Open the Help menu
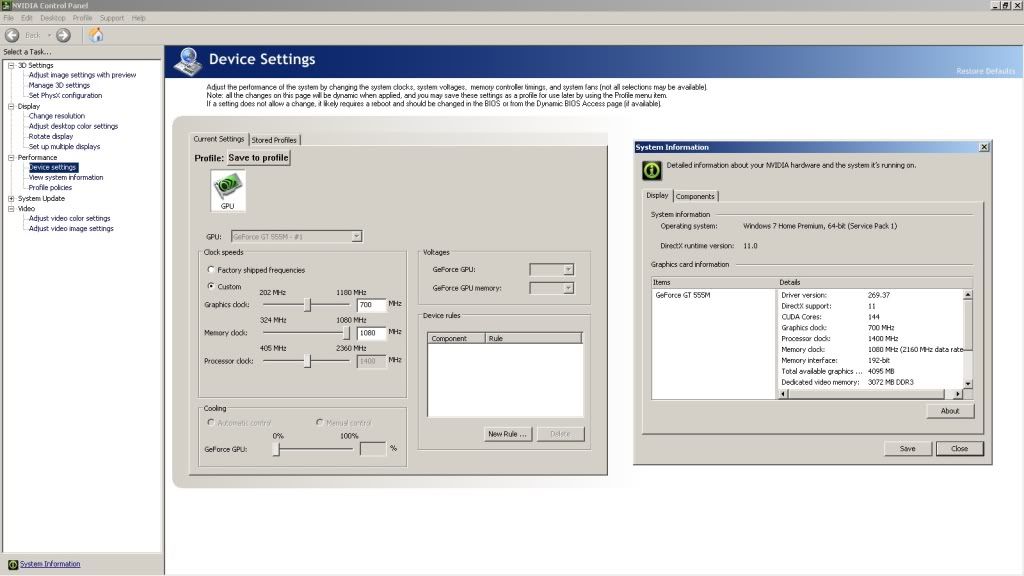The height and width of the screenshot is (576, 1024). [x=138, y=18]
